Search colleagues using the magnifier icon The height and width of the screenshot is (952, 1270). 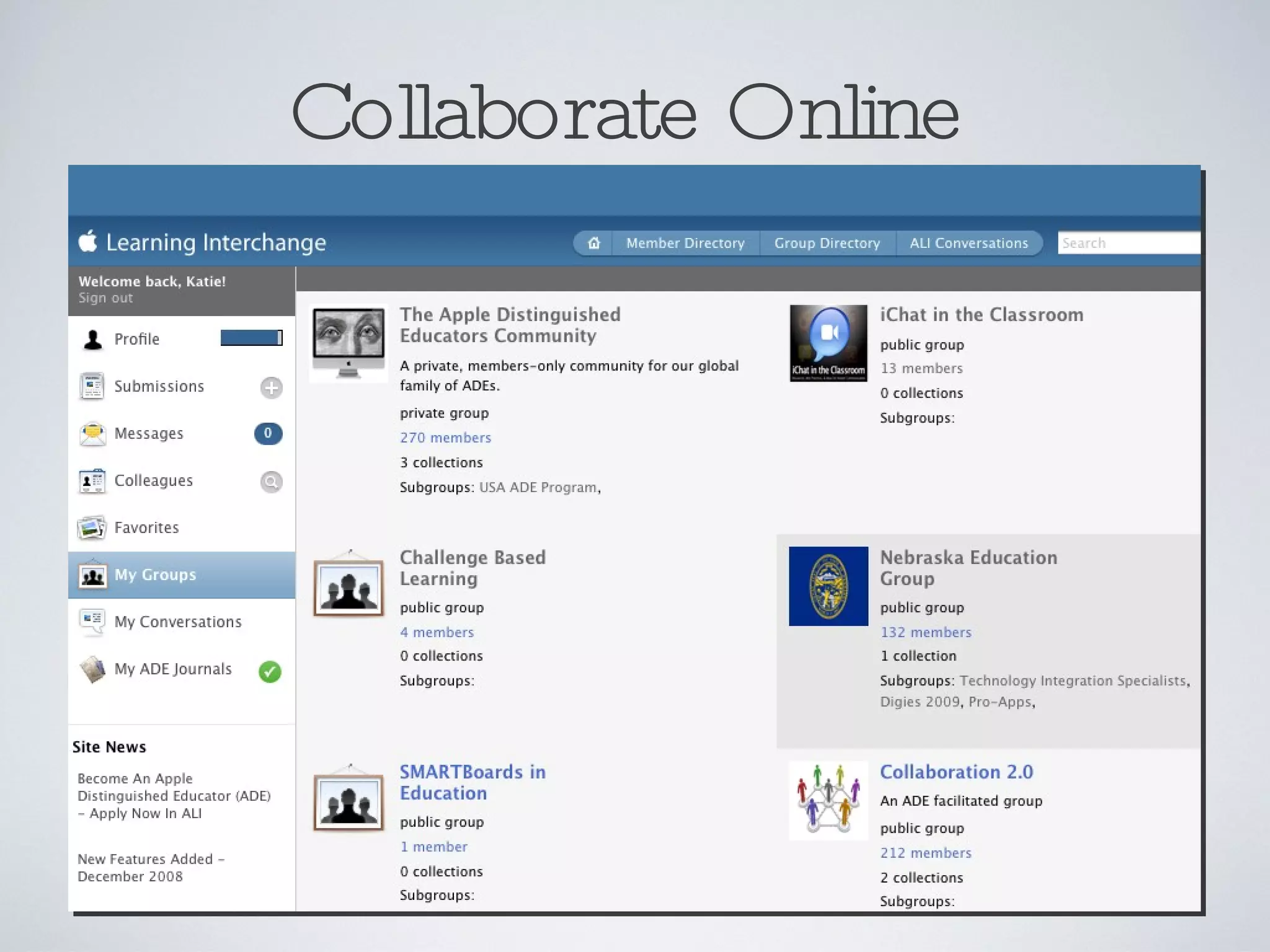click(271, 482)
